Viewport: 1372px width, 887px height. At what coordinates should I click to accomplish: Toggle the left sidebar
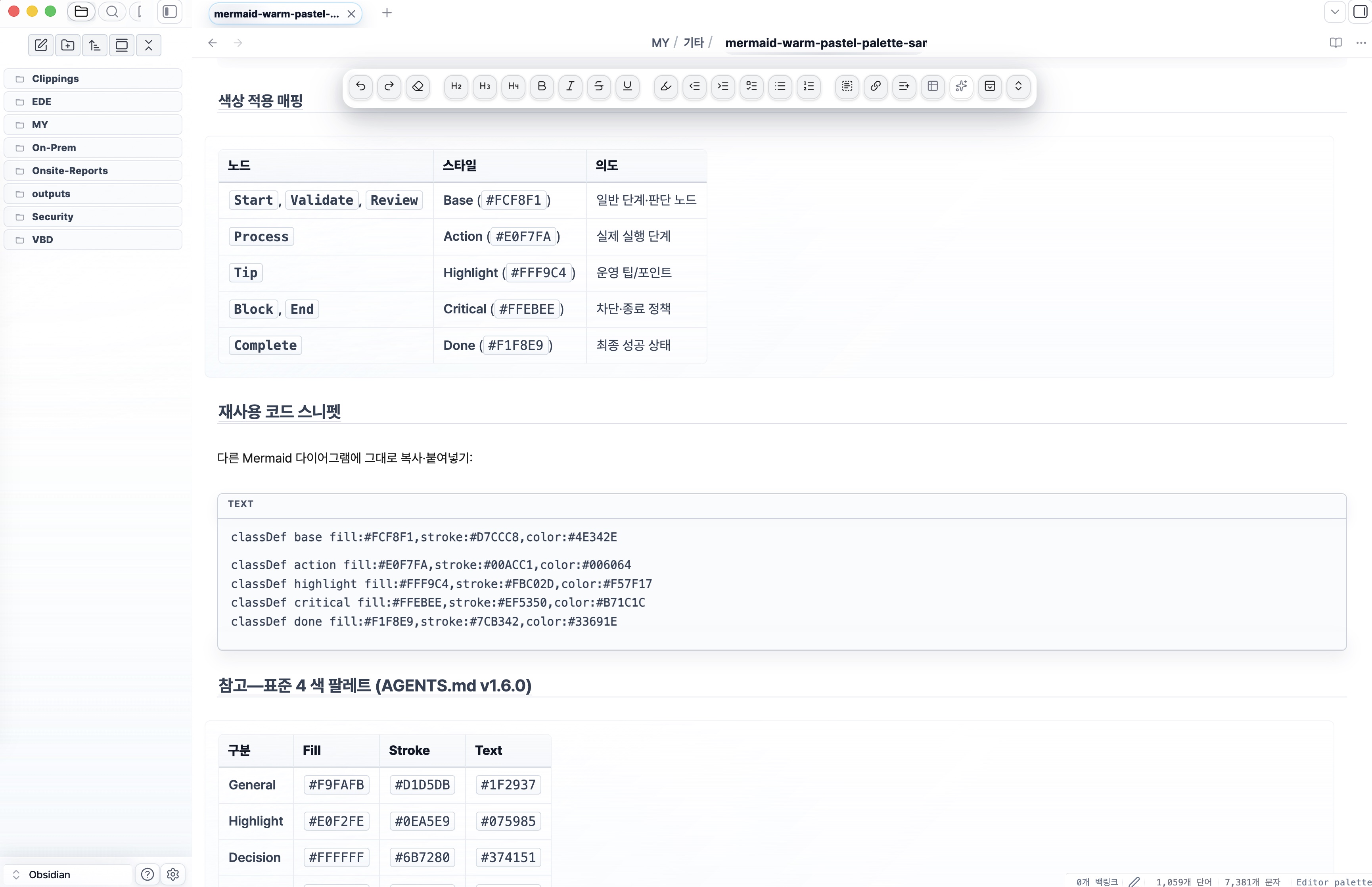[170, 12]
